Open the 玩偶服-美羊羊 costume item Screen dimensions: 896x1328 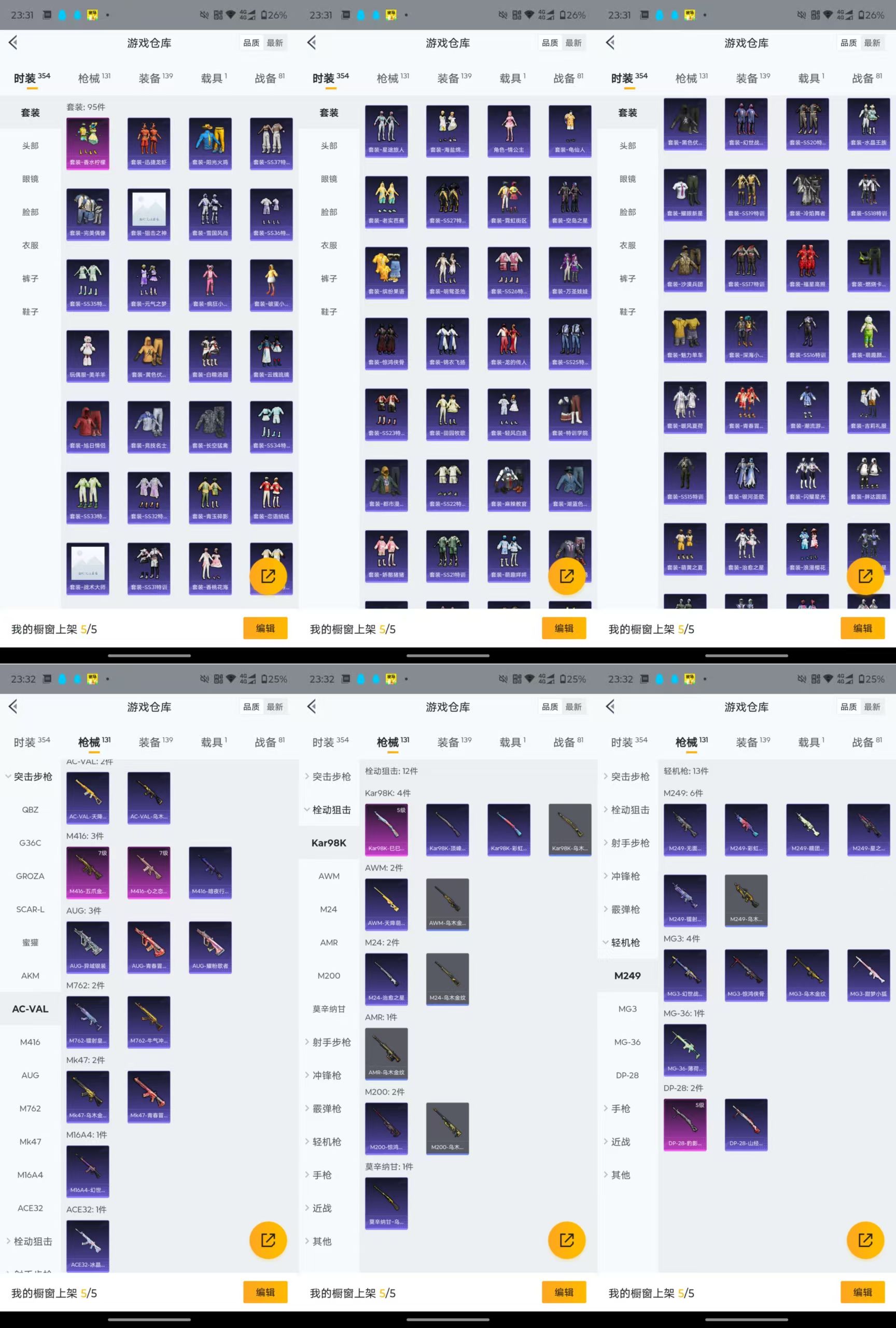click(88, 356)
